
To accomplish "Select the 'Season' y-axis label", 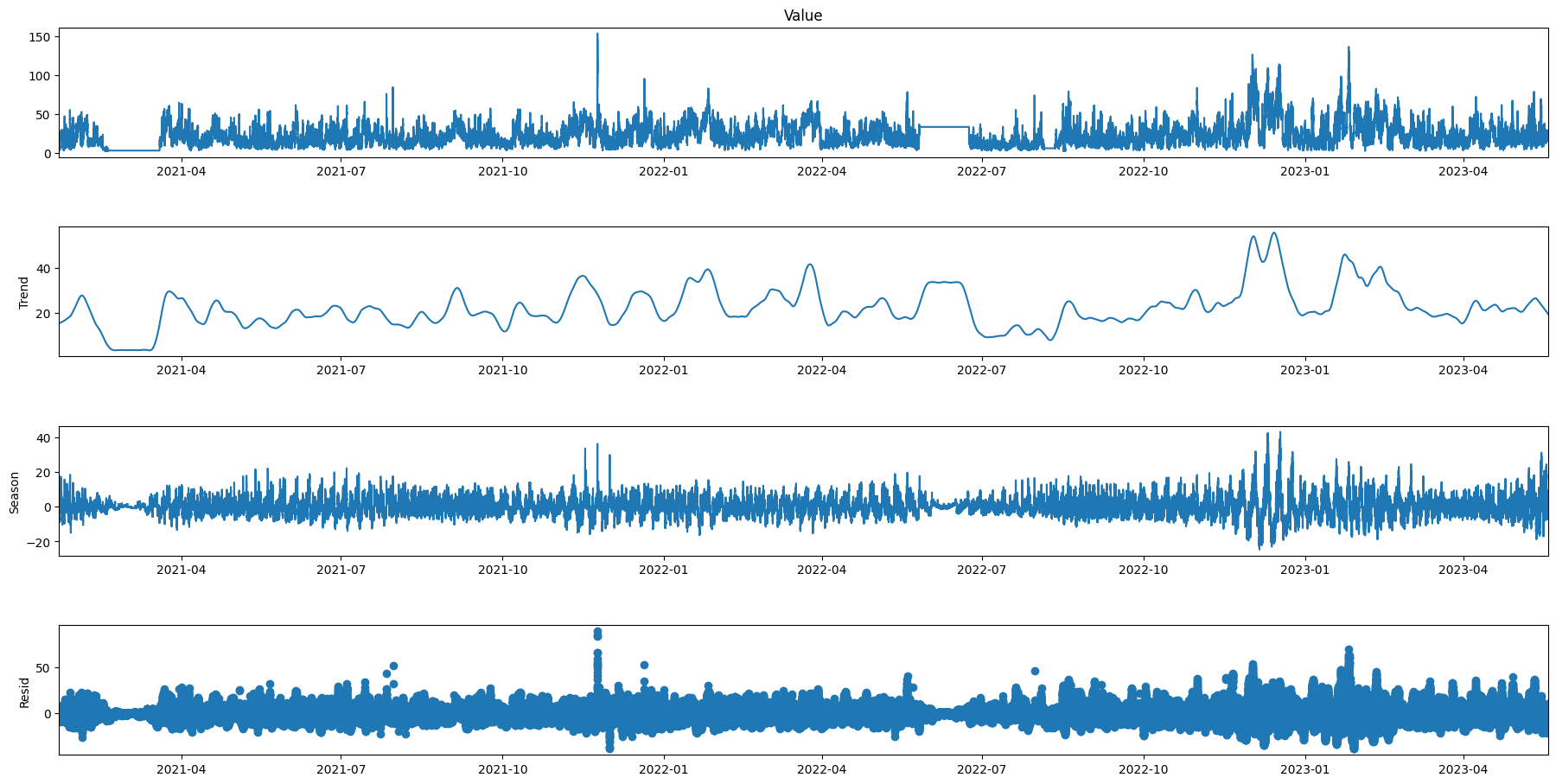I will (x=15, y=492).
